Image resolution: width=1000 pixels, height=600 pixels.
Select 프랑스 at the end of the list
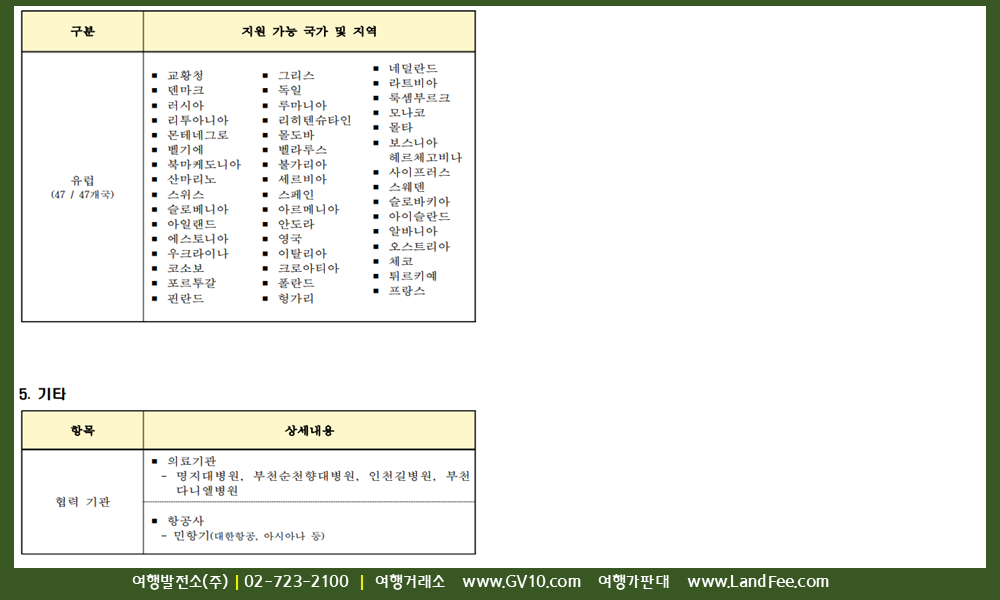pyautogui.click(x=406, y=291)
